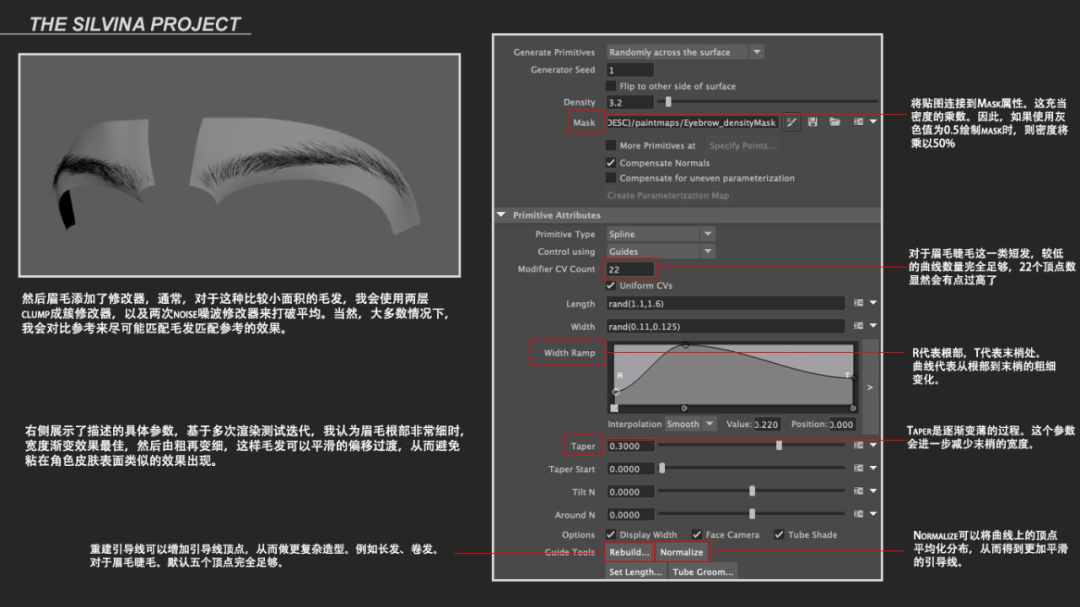
Task: Open the Tilt N expression editor icon
Action: [x=858, y=491]
